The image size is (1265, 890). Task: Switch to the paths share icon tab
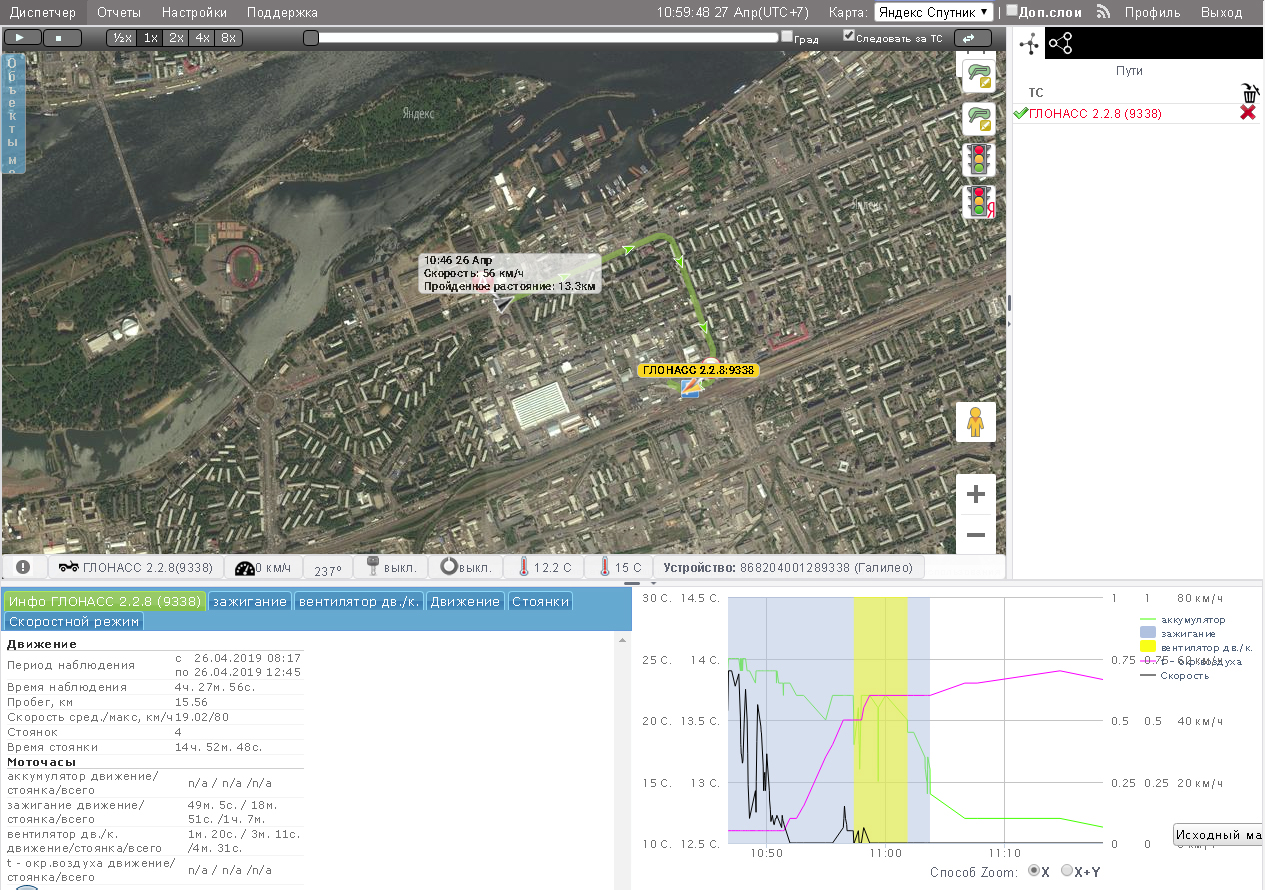(x=1060, y=43)
